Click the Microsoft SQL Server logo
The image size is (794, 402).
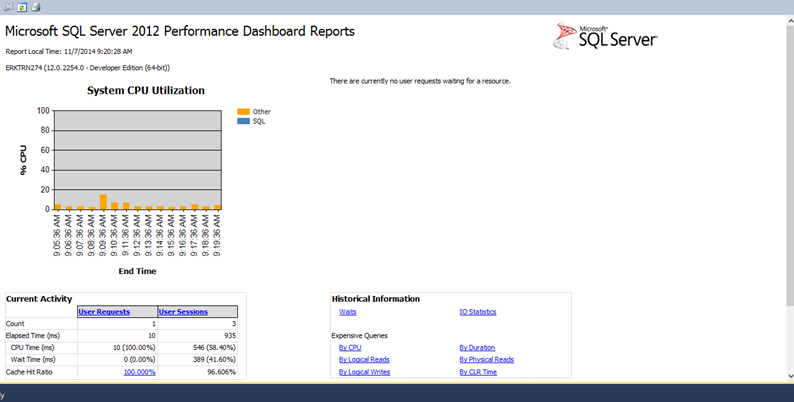click(x=605, y=36)
